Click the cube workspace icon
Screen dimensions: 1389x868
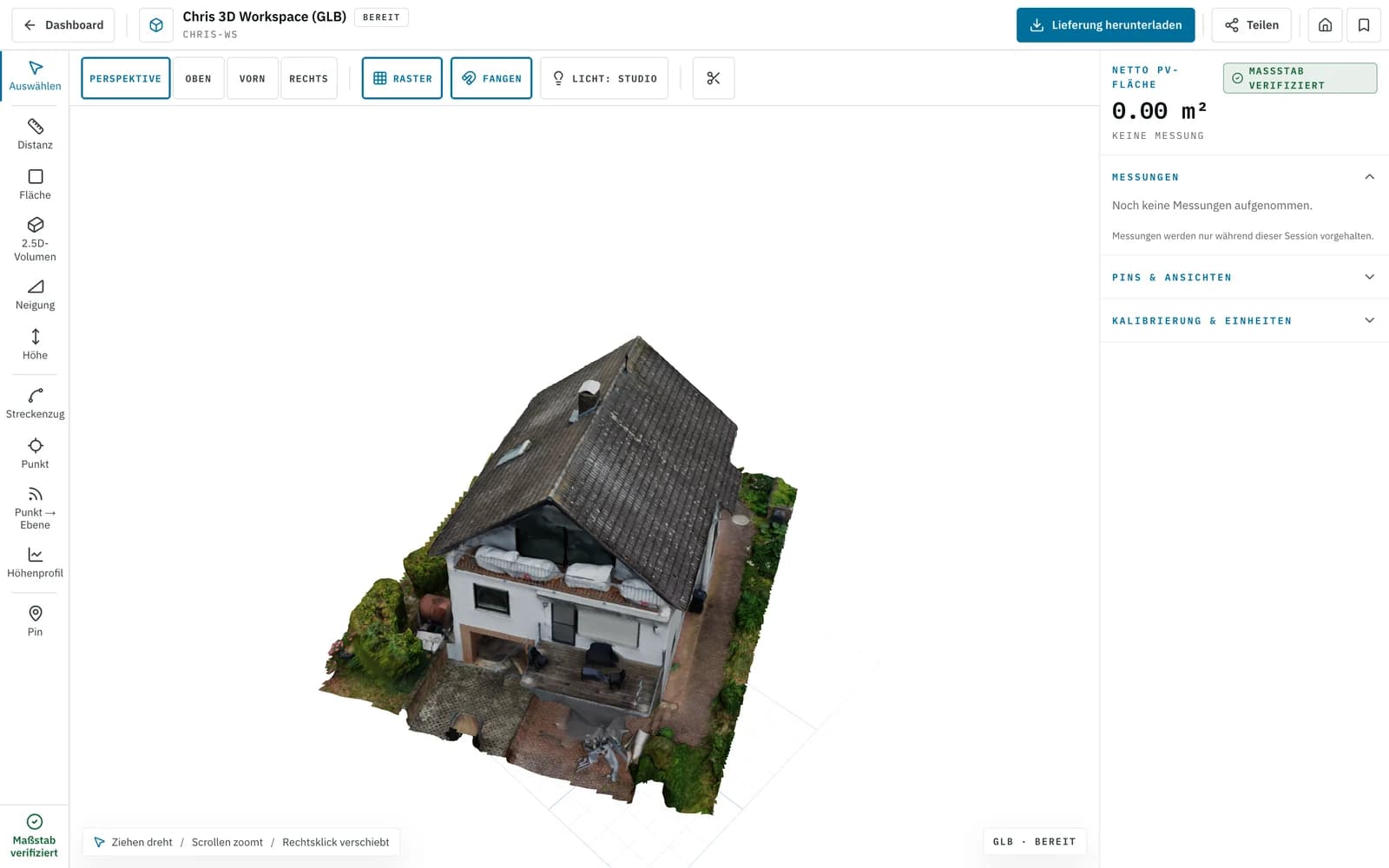(x=156, y=25)
